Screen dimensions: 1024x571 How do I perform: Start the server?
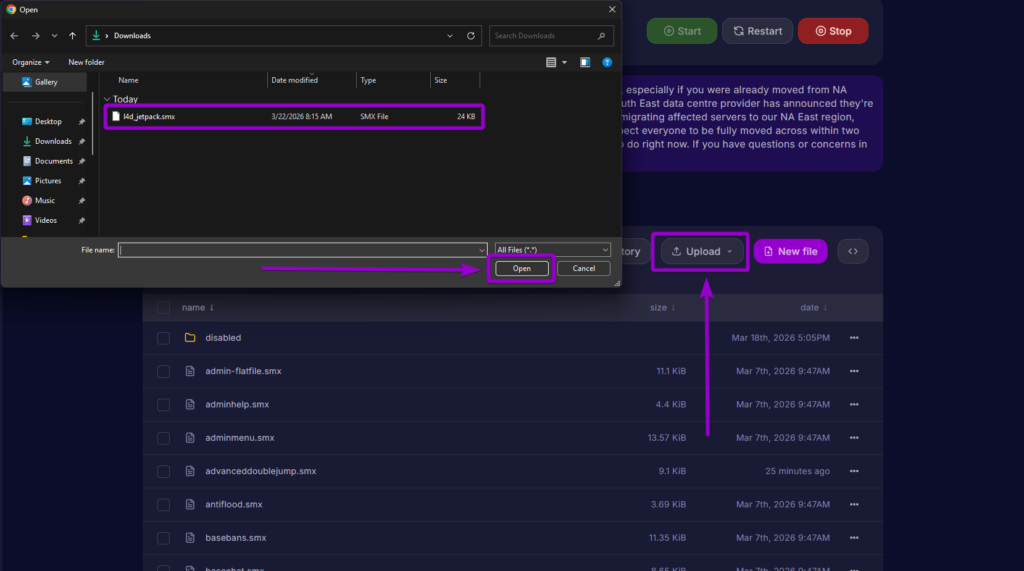point(682,31)
